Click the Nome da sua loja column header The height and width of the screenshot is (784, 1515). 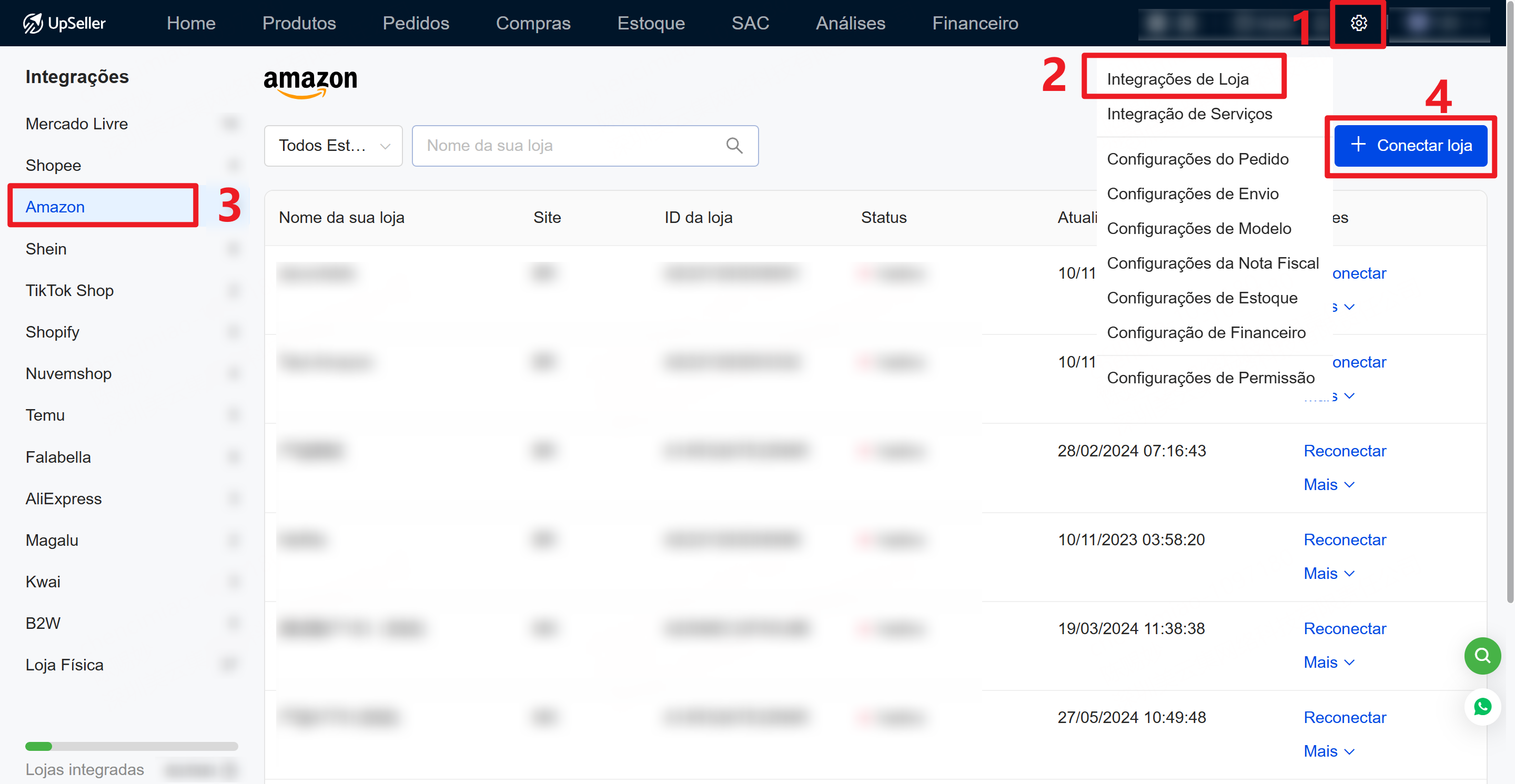click(341, 218)
